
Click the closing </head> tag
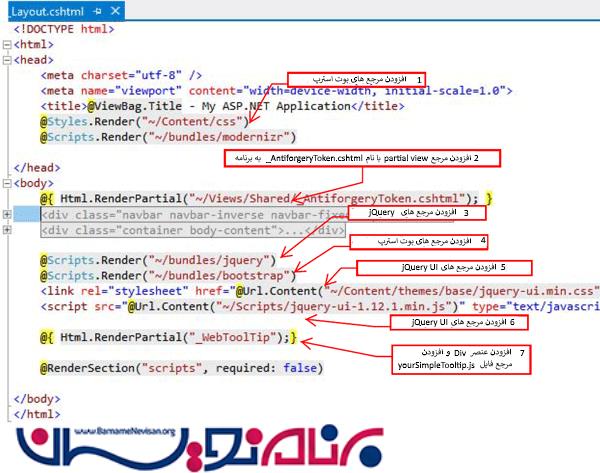coord(37,168)
